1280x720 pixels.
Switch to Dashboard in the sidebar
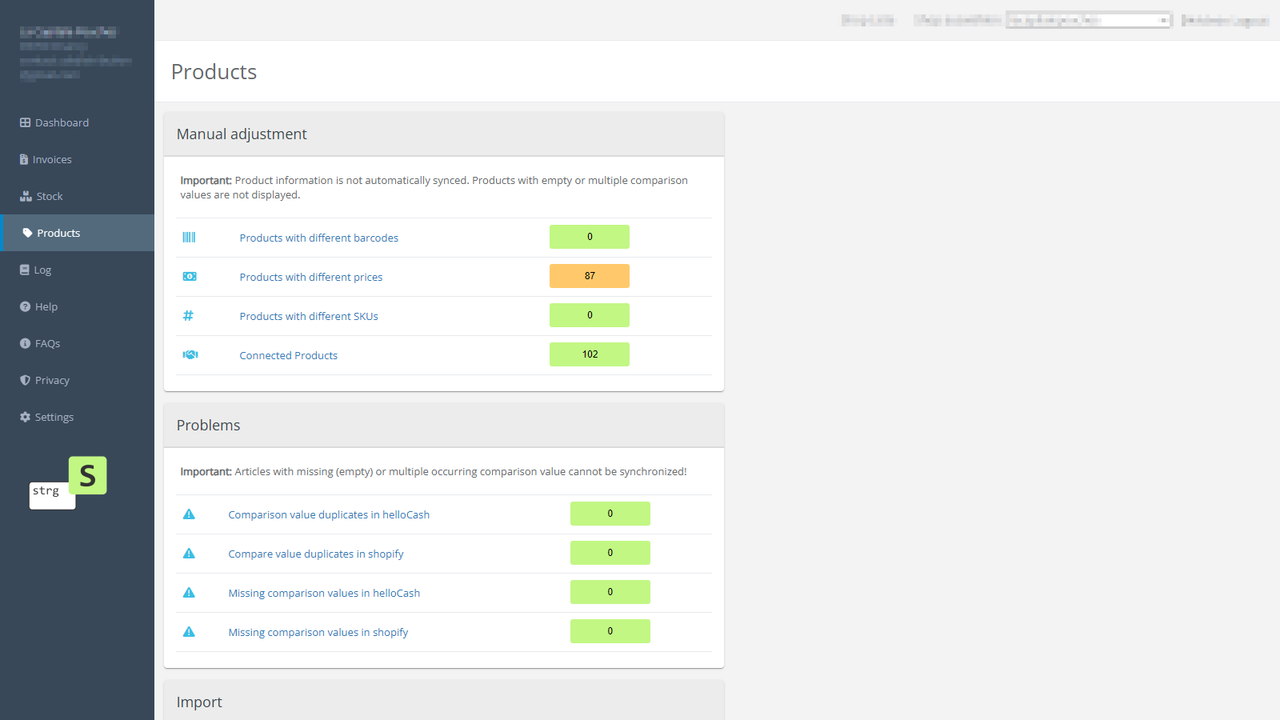24,122
